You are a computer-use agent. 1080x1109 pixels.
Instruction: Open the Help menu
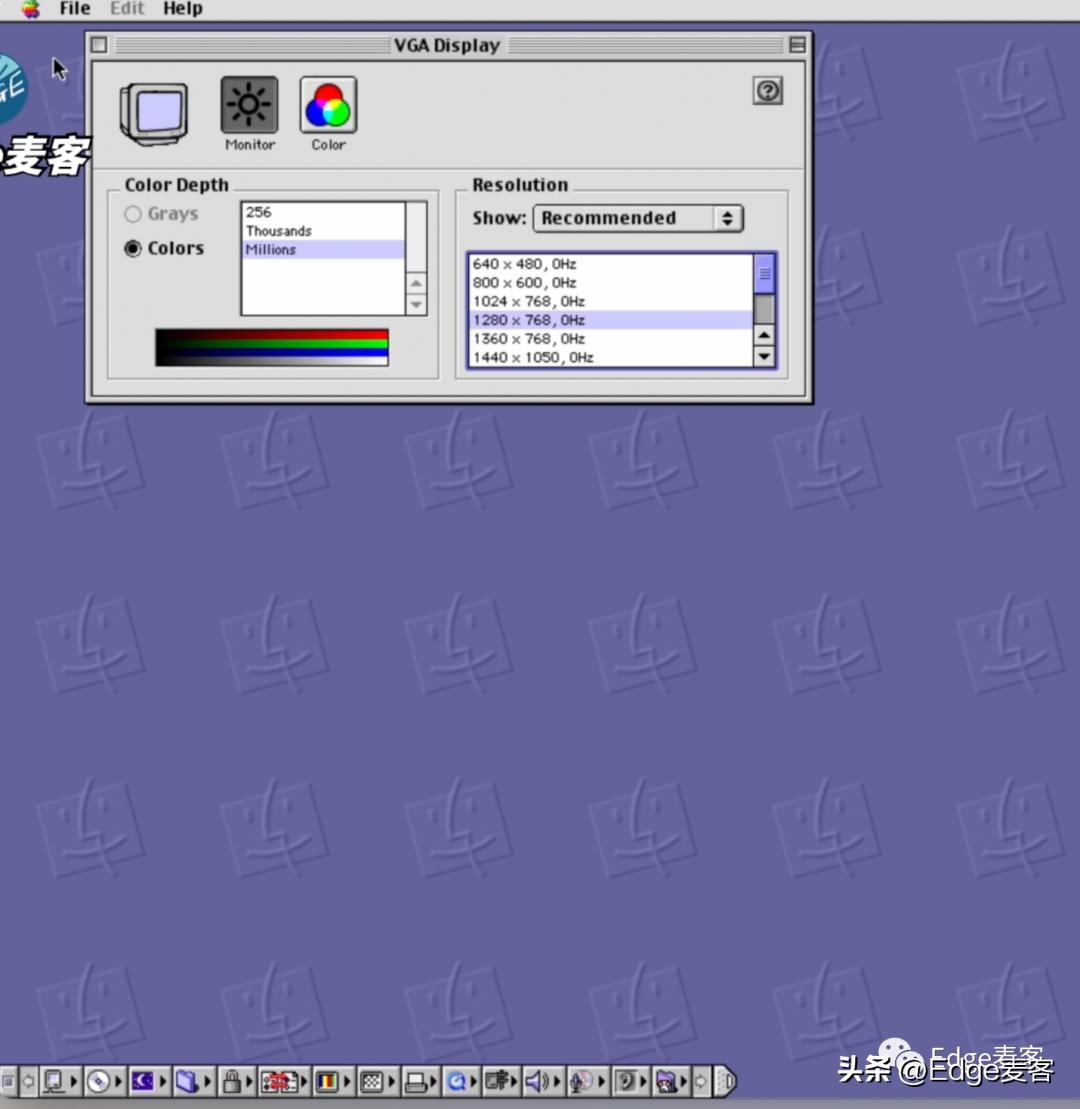[182, 9]
